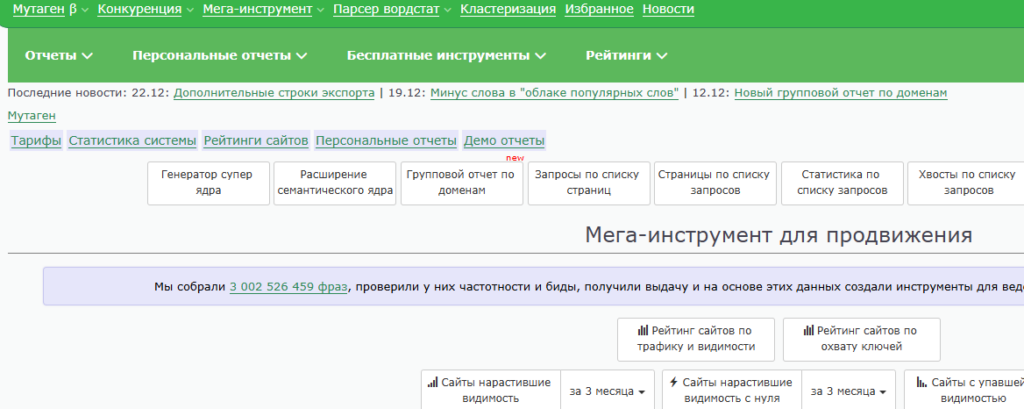Open period dropdown for Сайты нарастившие видимость
Viewport: 1024px width, 409px height.
[x=608, y=391]
